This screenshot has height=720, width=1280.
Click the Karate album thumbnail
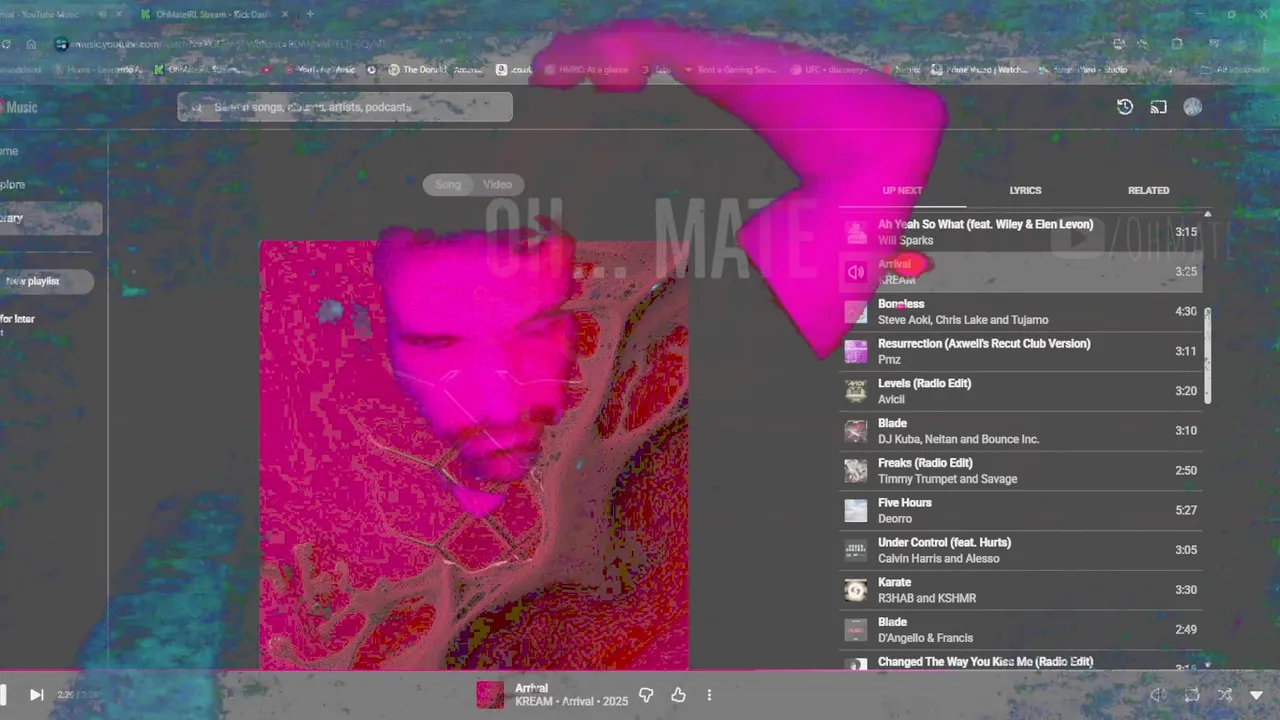(856, 590)
